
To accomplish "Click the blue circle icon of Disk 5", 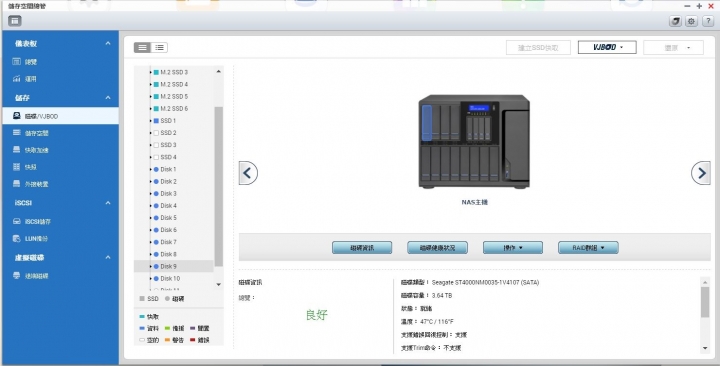I will pos(156,218).
